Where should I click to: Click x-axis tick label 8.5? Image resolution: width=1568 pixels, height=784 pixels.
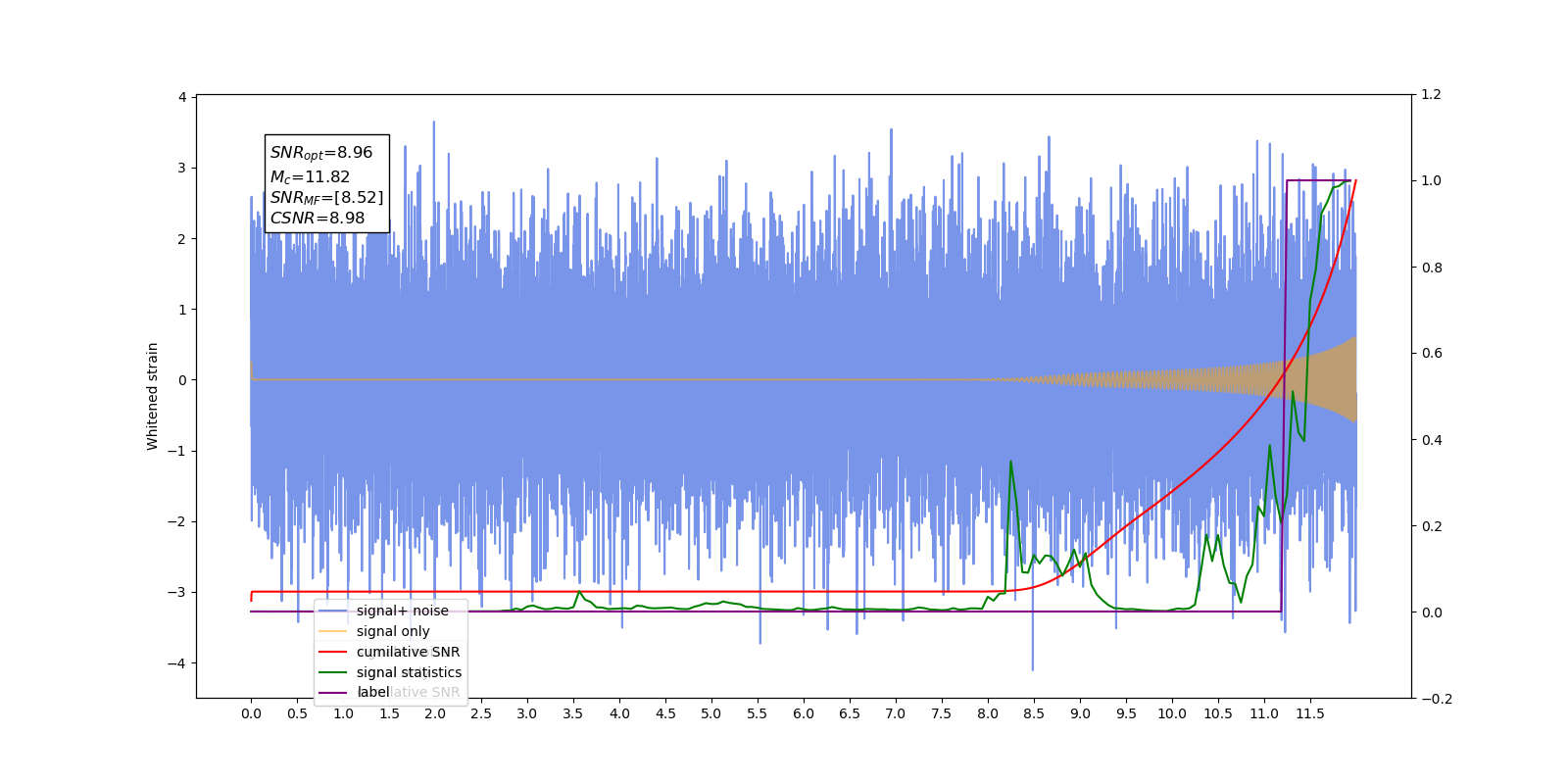coord(1034,713)
